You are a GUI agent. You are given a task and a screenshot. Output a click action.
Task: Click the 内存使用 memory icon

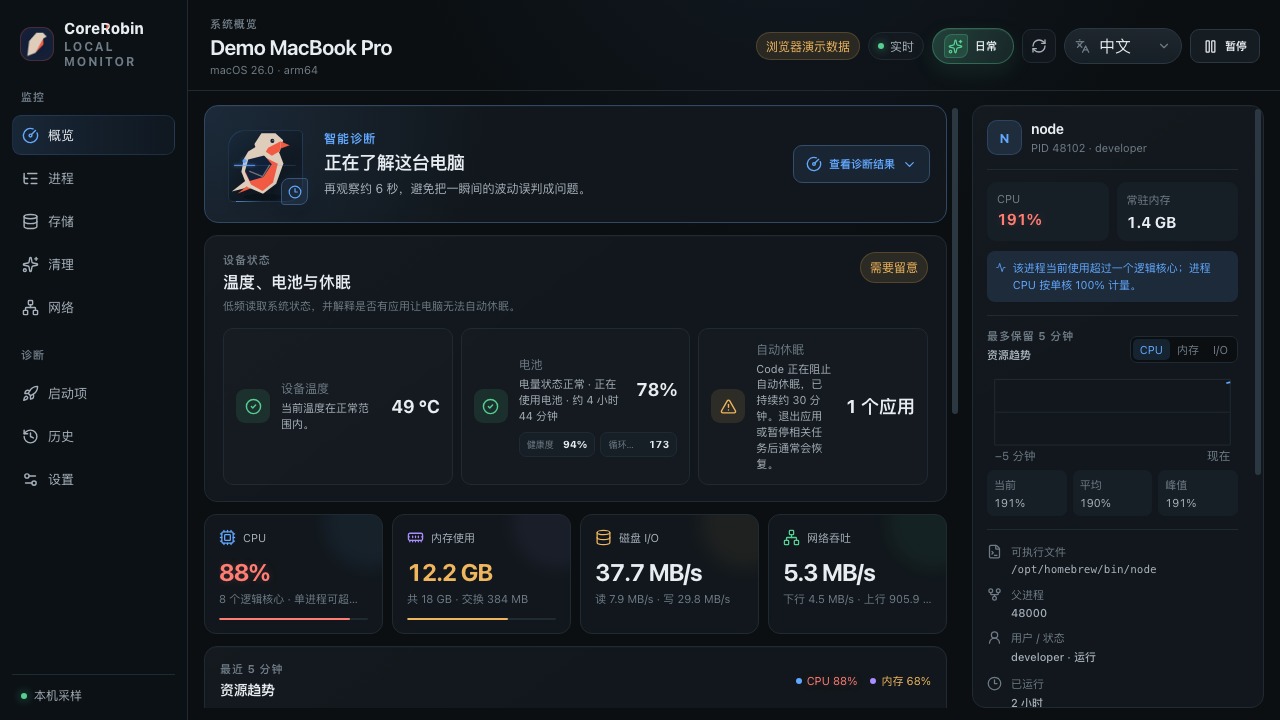coord(415,538)
